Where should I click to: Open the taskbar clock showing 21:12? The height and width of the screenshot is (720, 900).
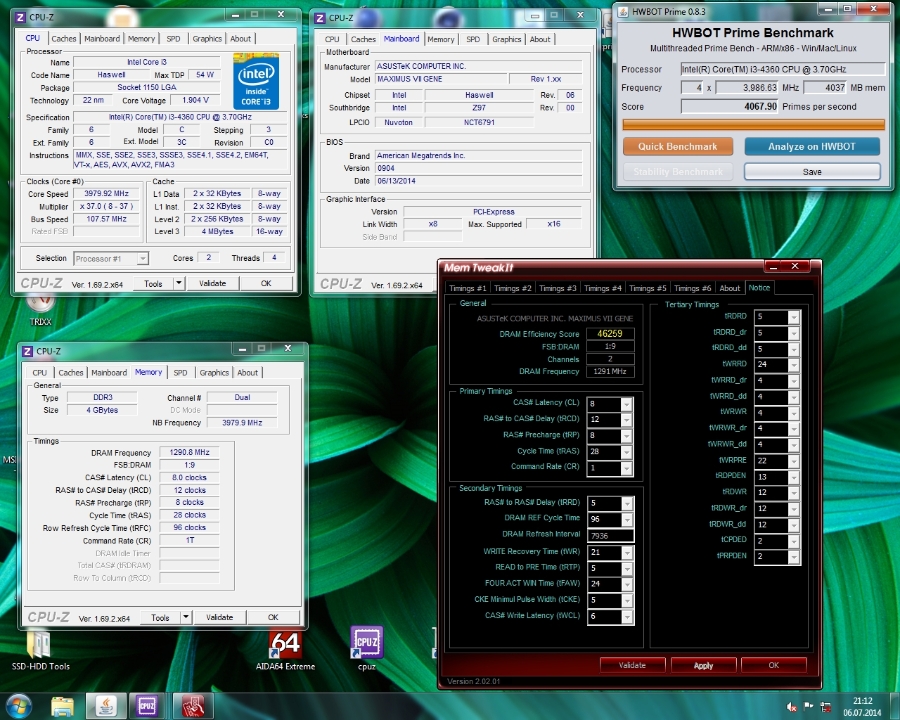click(x=862, y=707)
